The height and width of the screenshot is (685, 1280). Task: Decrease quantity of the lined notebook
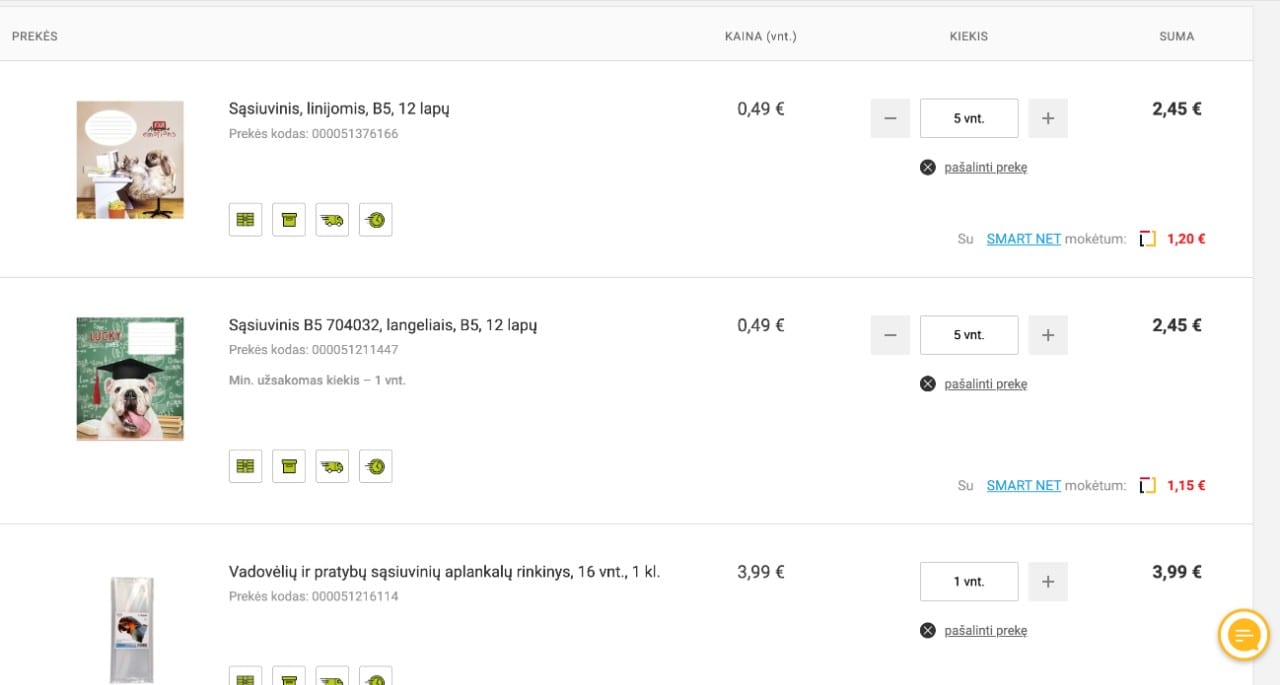(890, 118)
